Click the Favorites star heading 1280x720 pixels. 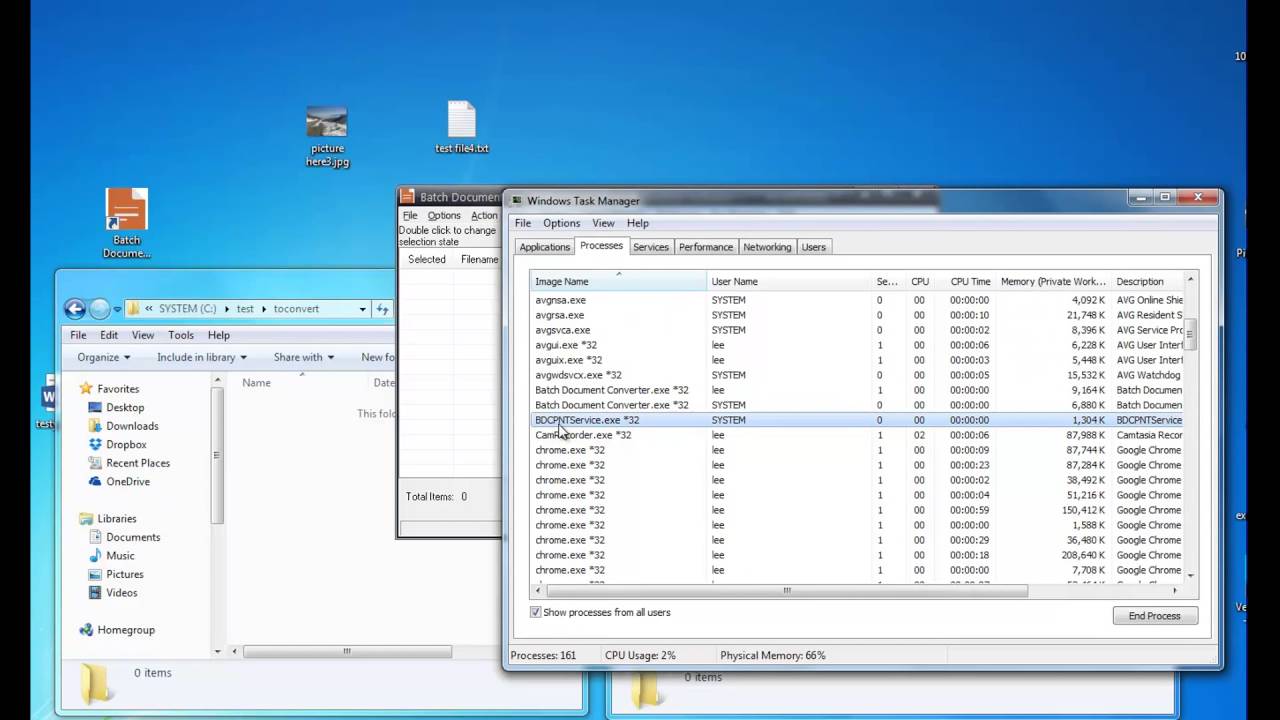pyautogui.click(x=109, y=388)
